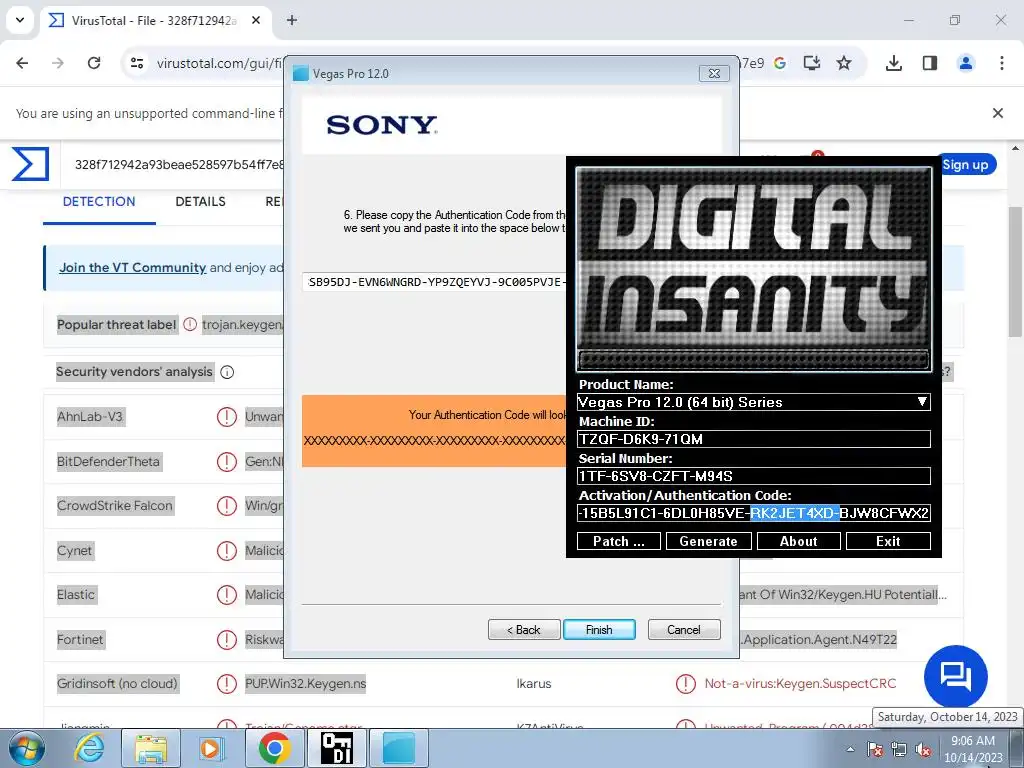Screen dimensions: 1024x768
Task: Click the Fortinet alert icon
Action: (x=227, y=639)
